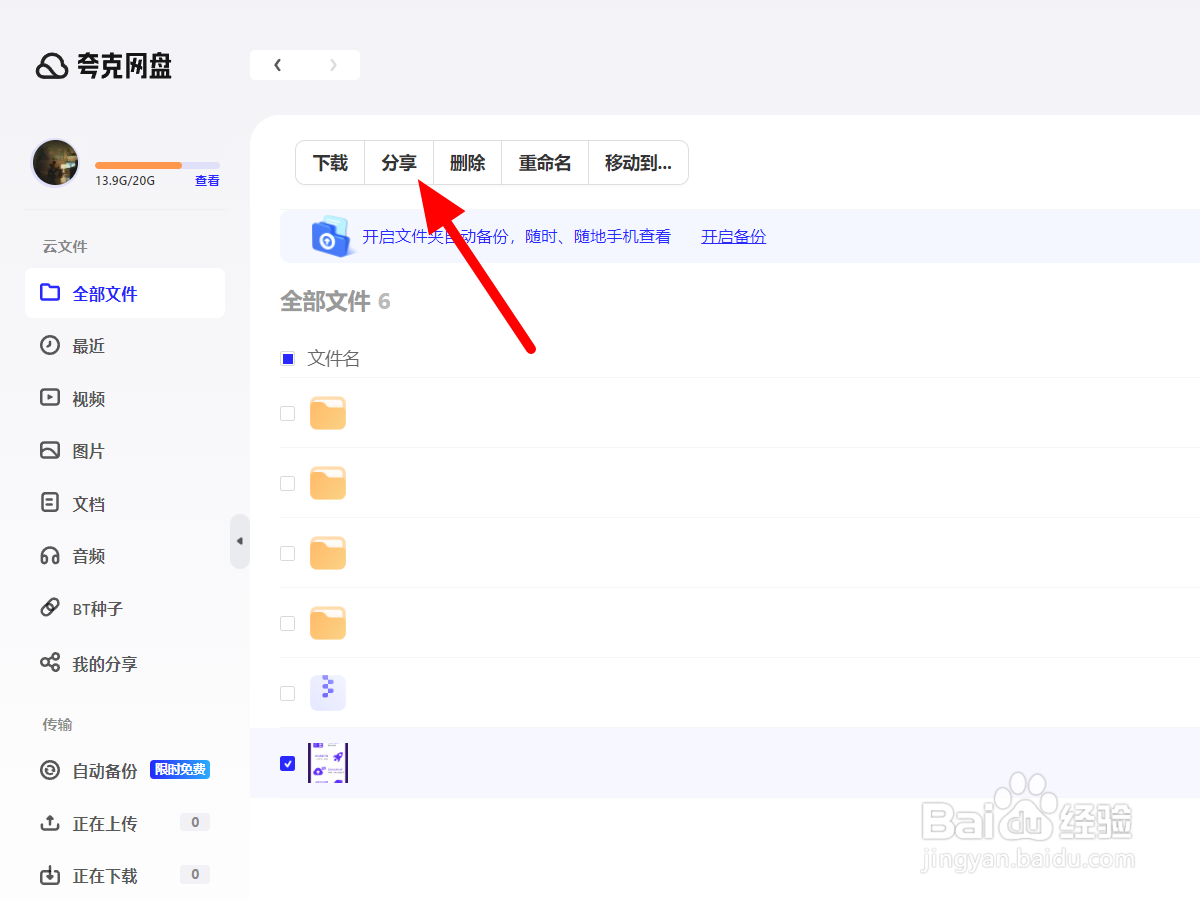
Task: Click the share icon beside 我的分享
Action: (x=50, y=663)
